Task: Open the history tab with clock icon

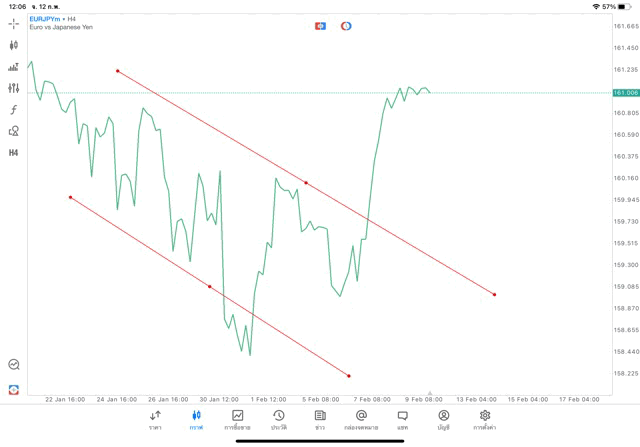Action: [x=279, y=420]
